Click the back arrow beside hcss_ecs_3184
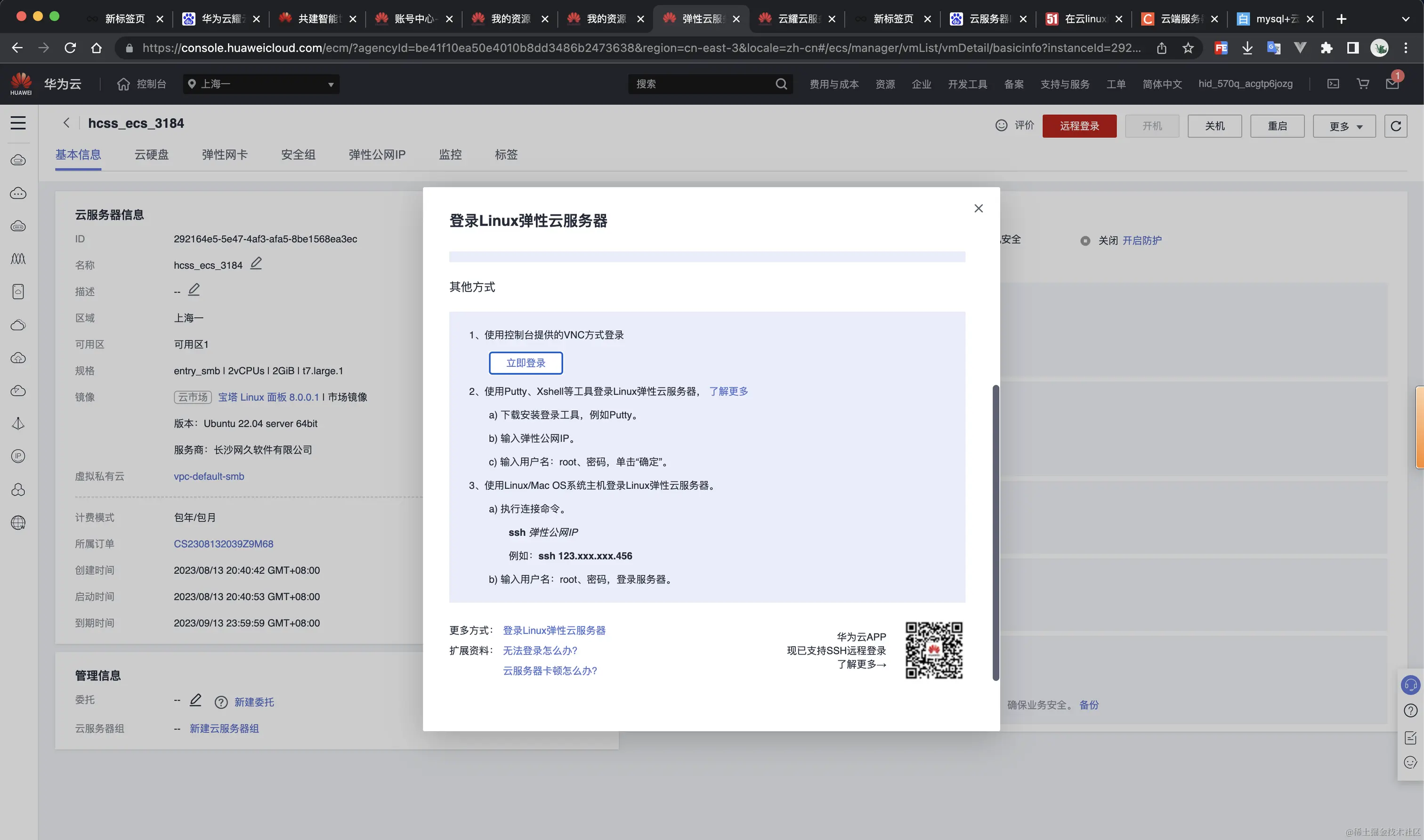The image size is (1424, 840). pos(66,123)
